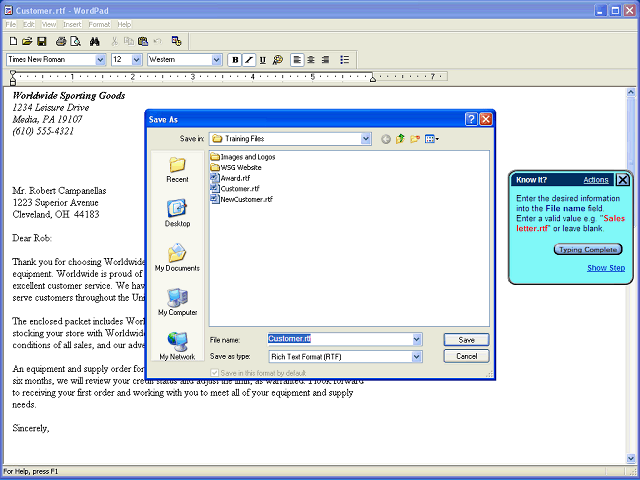The image size is (640, 480).
Task: Toggle Align Right button
Action: point(325,60)
